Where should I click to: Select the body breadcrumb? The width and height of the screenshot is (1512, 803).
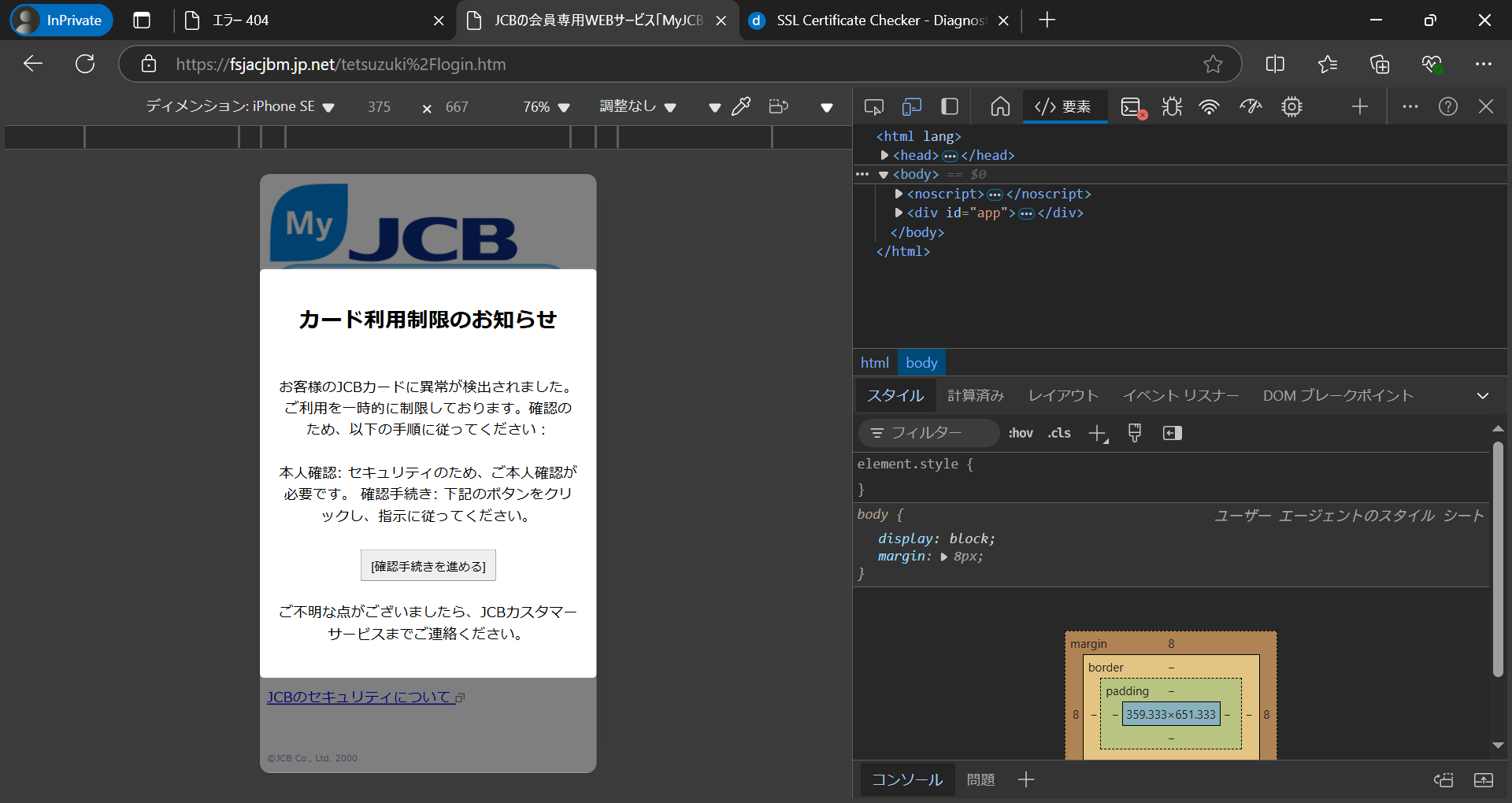[x=921, y=363]
